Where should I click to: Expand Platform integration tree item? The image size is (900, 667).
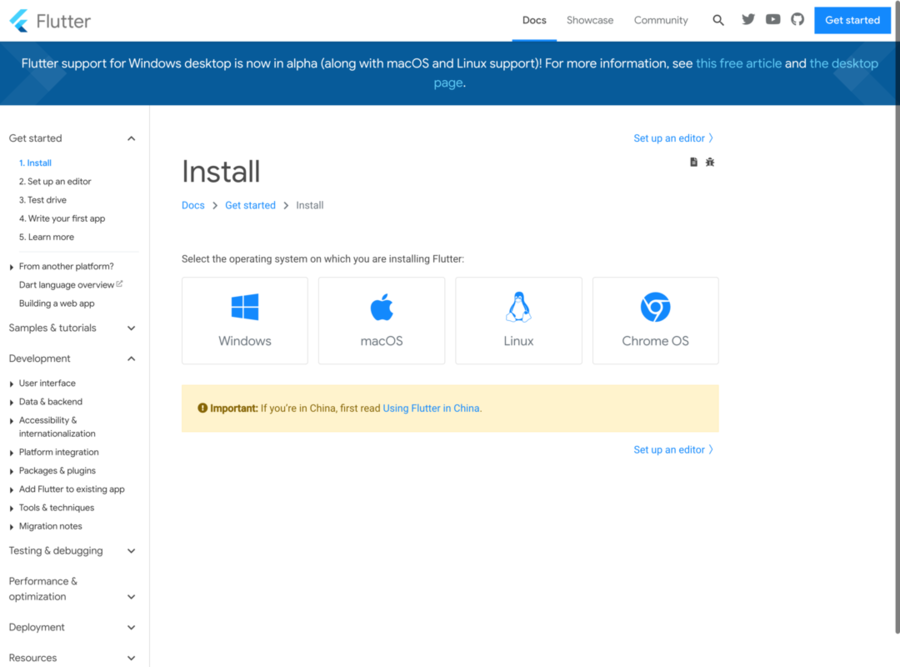coord(11,453)
